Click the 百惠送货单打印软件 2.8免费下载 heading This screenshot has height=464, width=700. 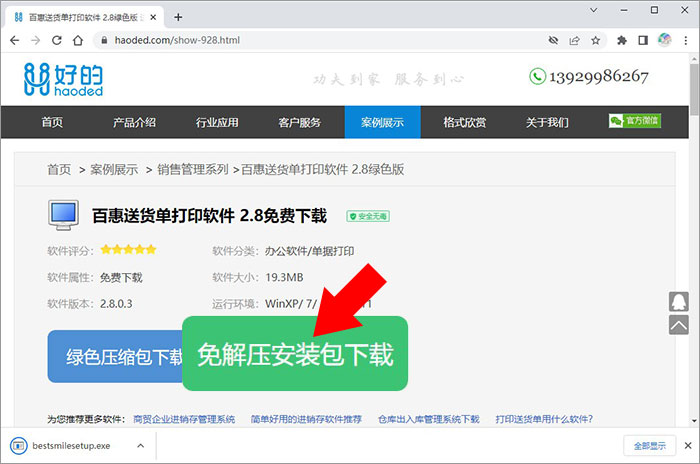209,216
